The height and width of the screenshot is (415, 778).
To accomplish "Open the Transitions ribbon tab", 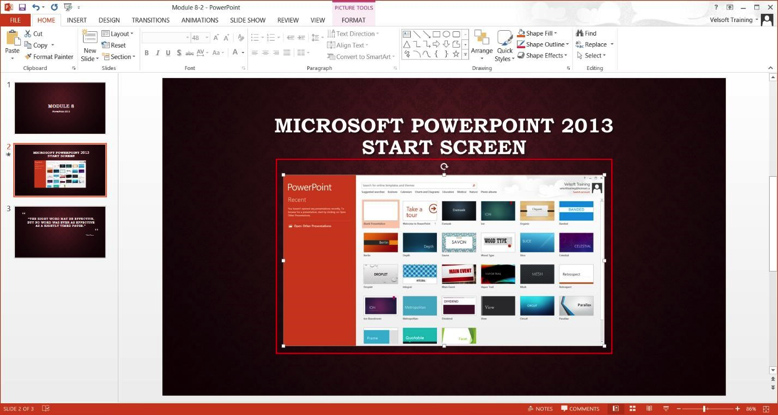I will (x=150, y=20).
